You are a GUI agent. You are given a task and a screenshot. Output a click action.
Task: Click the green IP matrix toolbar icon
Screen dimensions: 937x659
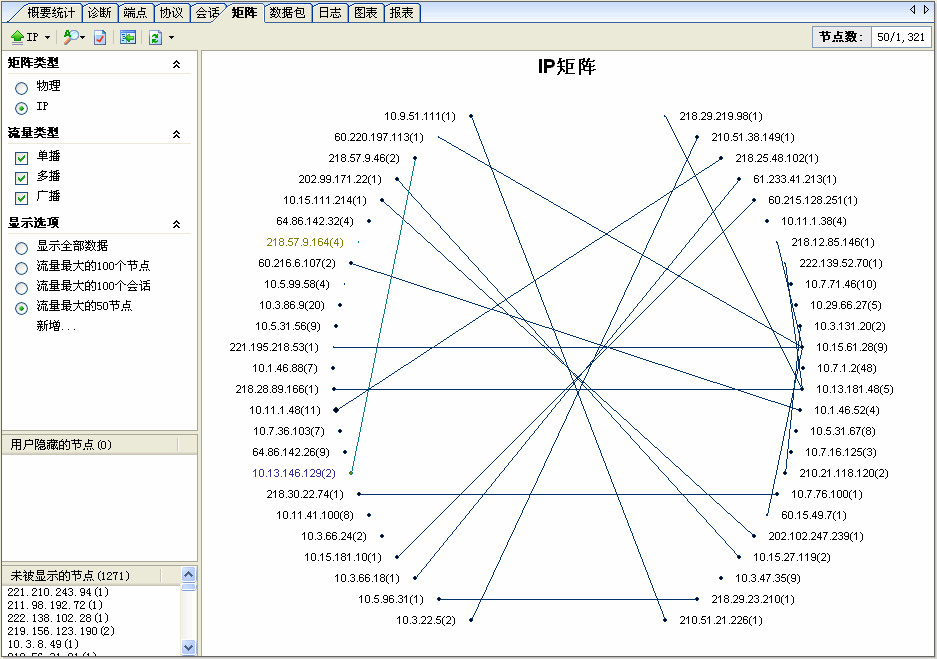tap(17, 37)
